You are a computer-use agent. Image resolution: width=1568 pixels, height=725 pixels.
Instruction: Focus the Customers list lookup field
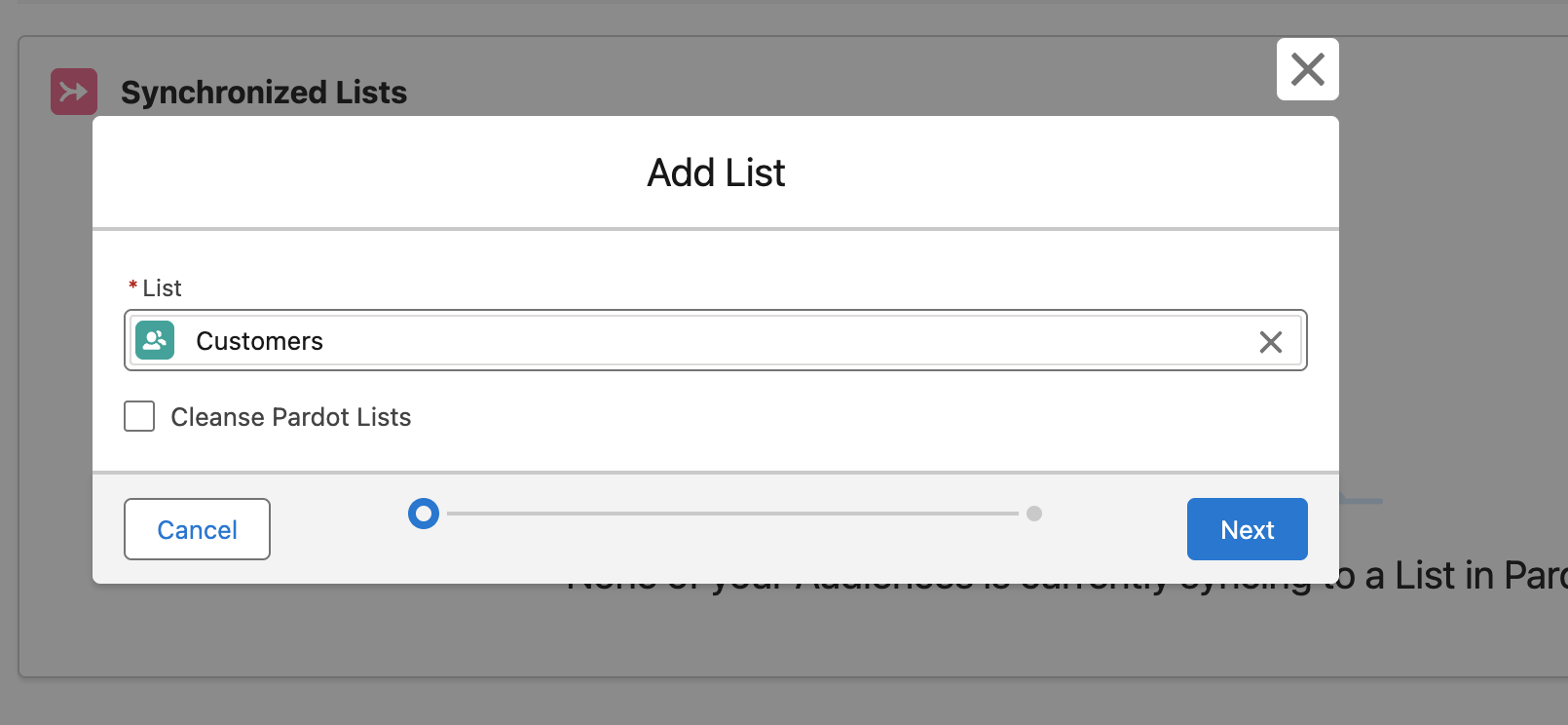click(716, 340)
